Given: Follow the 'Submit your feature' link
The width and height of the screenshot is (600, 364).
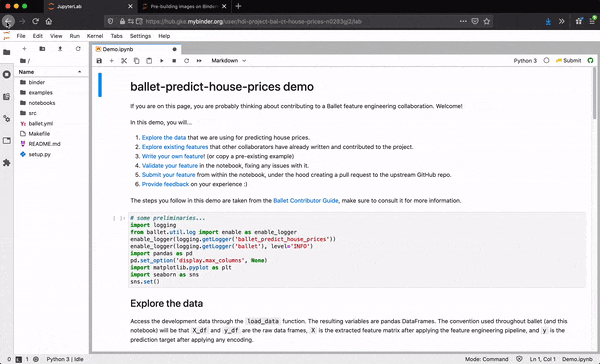Looking at the screenshot, I should point(168,175).
